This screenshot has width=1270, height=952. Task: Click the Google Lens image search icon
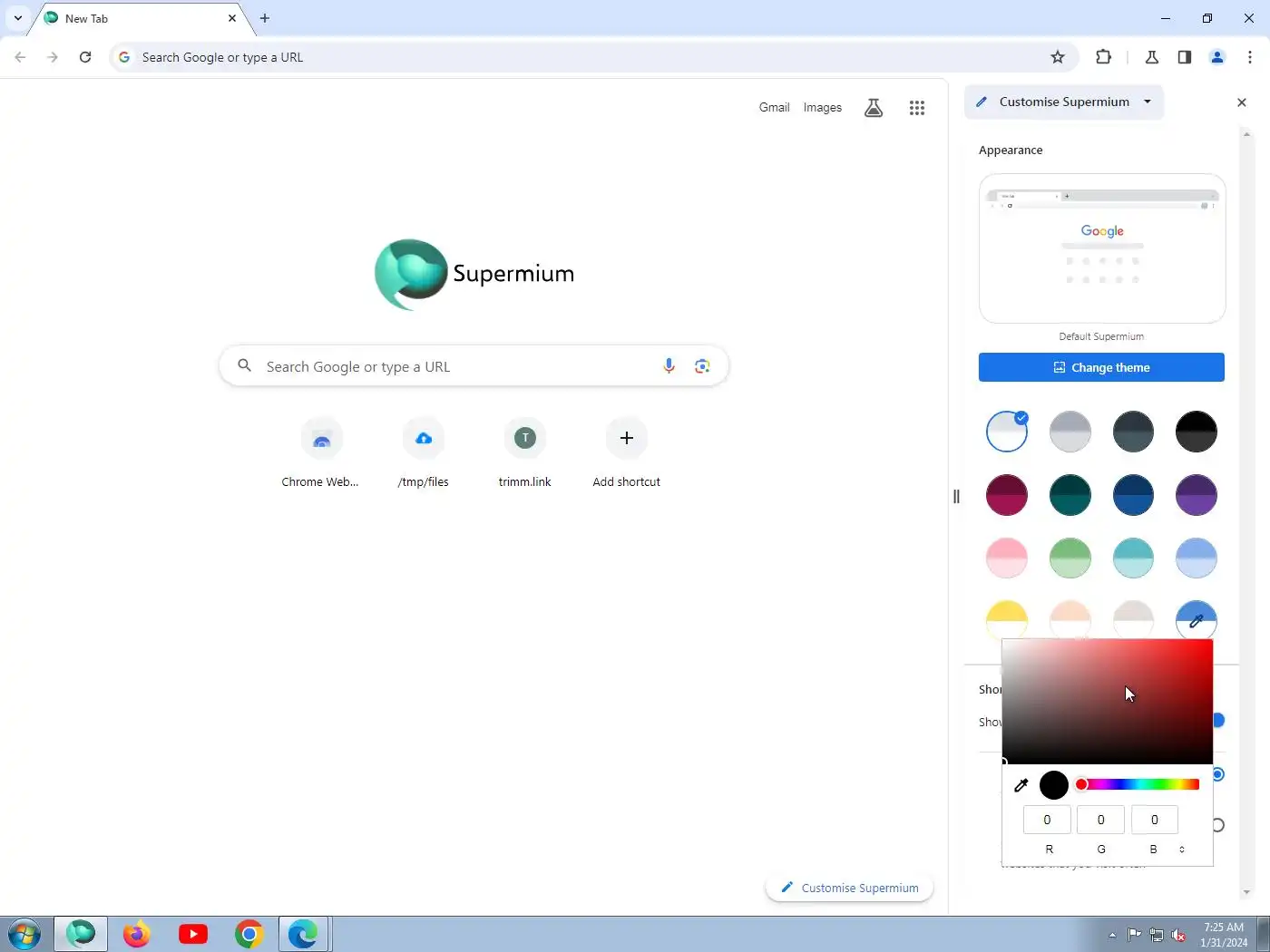[702, 366]
